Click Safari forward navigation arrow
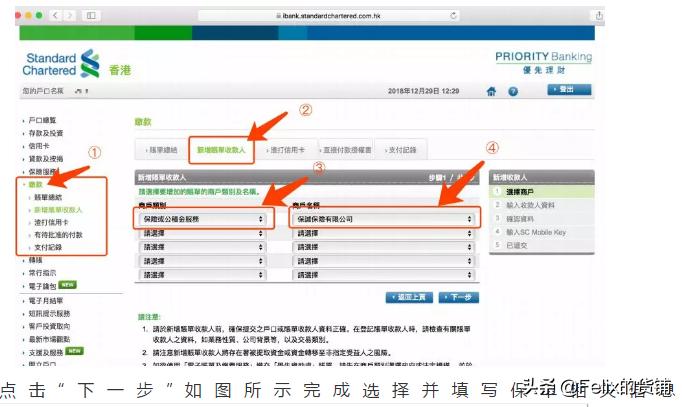 [x=70, y=16]
